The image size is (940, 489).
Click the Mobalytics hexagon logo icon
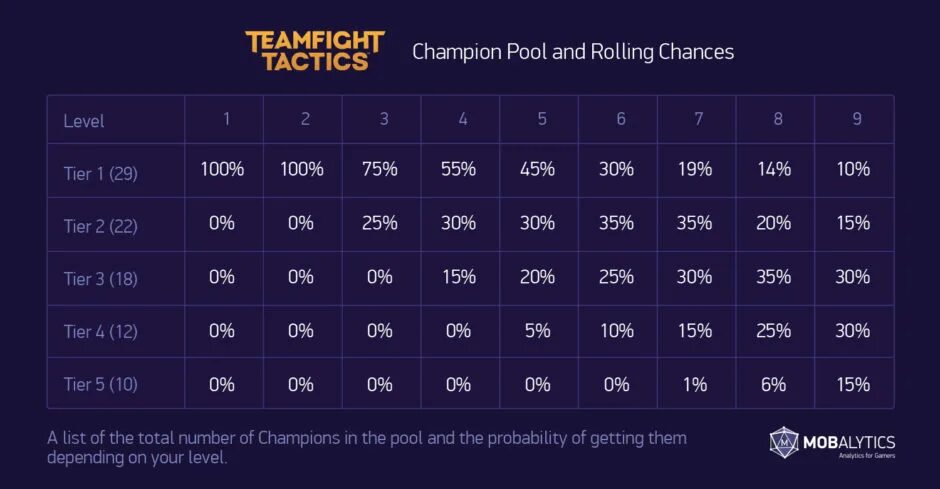click(x=784, y=443)
